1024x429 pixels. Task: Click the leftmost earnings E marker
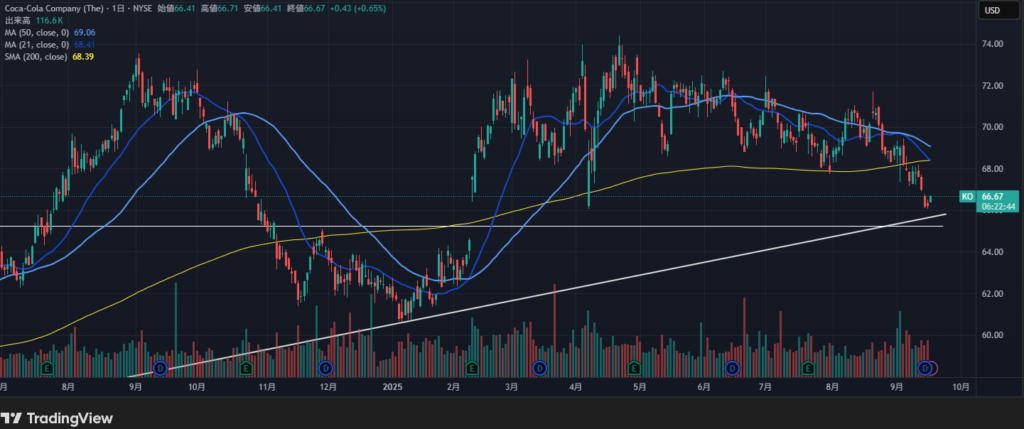click(x=47, y=368)
